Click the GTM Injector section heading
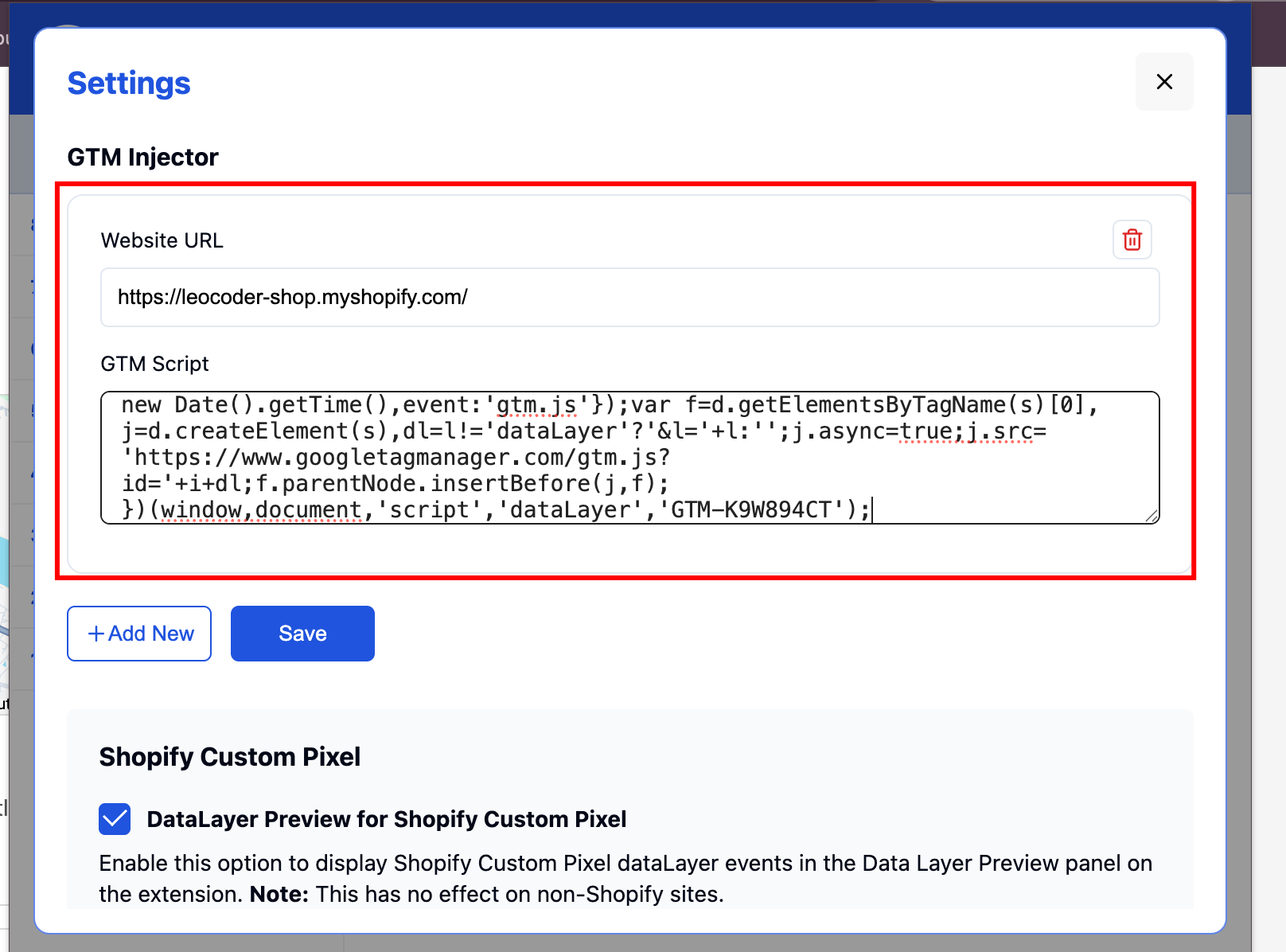This screenshot has height=952, width=1286. pos(142,157)
